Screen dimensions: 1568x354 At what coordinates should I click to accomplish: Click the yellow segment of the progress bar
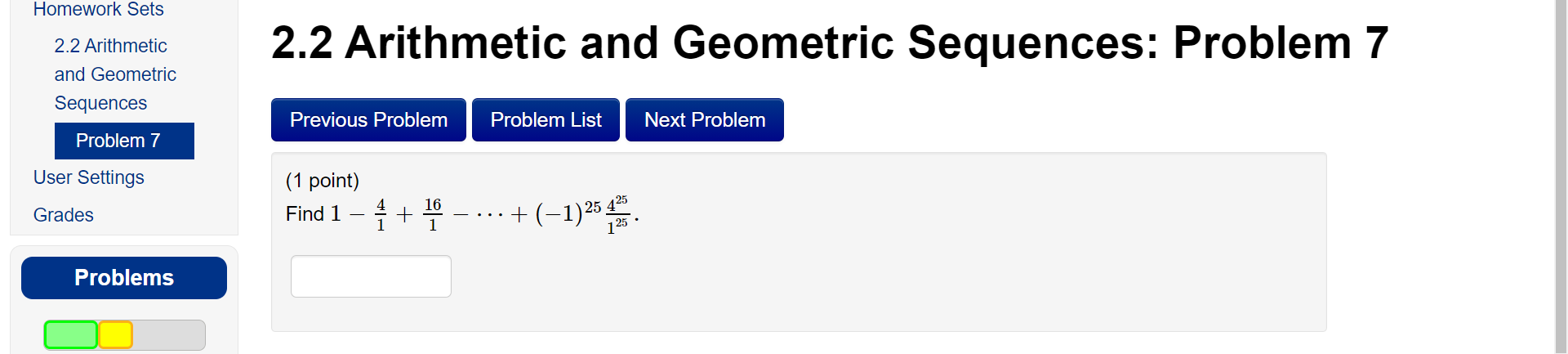[115, 335]
